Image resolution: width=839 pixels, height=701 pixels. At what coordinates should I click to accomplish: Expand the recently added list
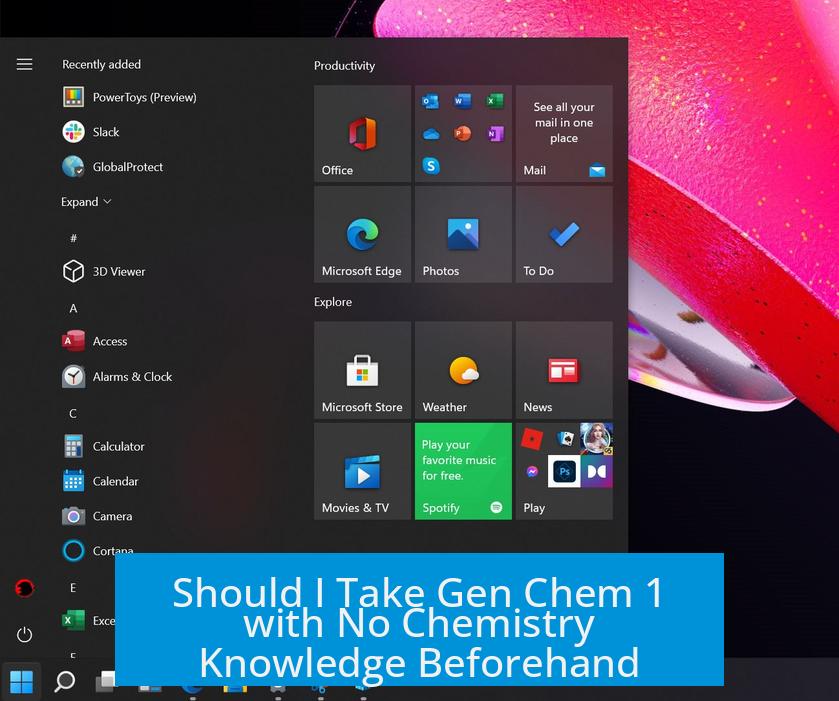86,202
